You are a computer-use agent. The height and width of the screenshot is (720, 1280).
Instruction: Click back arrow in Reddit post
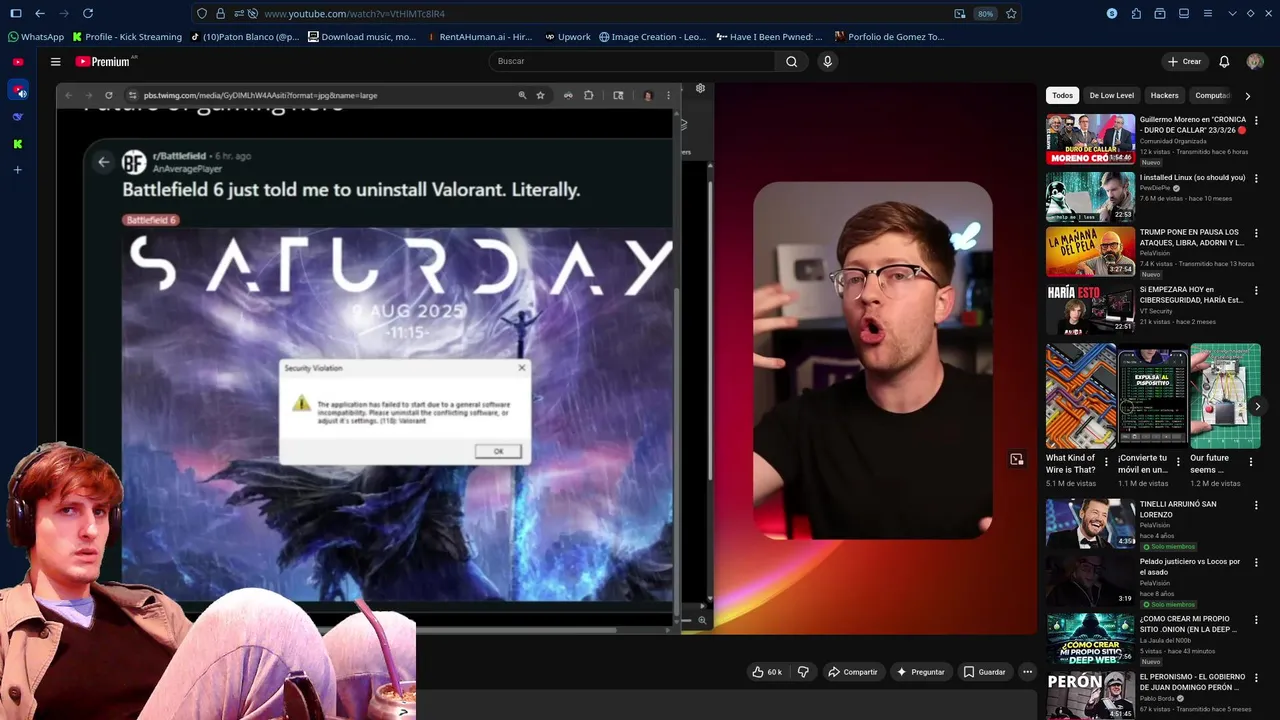(103, 162)
